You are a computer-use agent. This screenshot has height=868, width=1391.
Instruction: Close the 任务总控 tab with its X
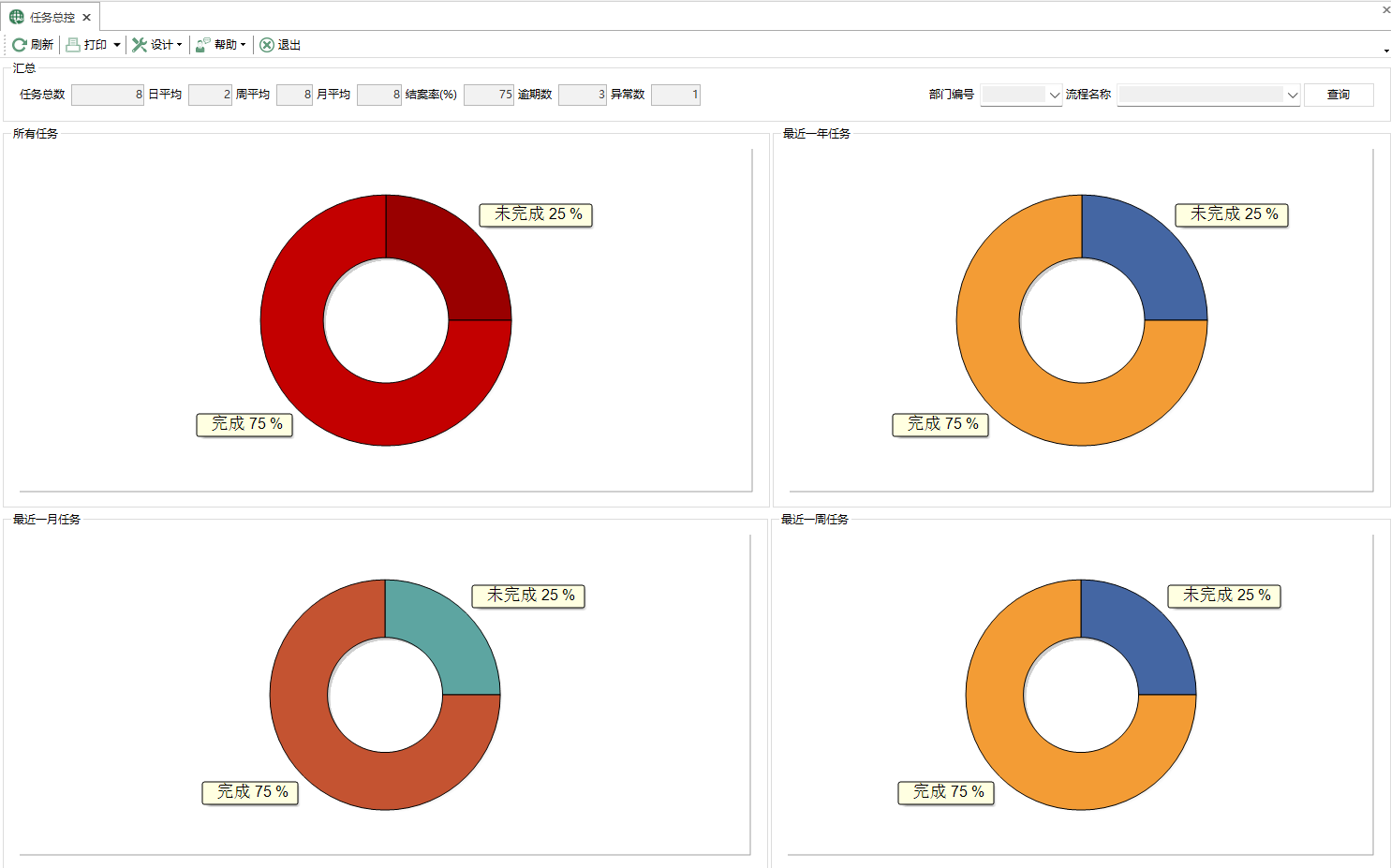click(86, 17)
